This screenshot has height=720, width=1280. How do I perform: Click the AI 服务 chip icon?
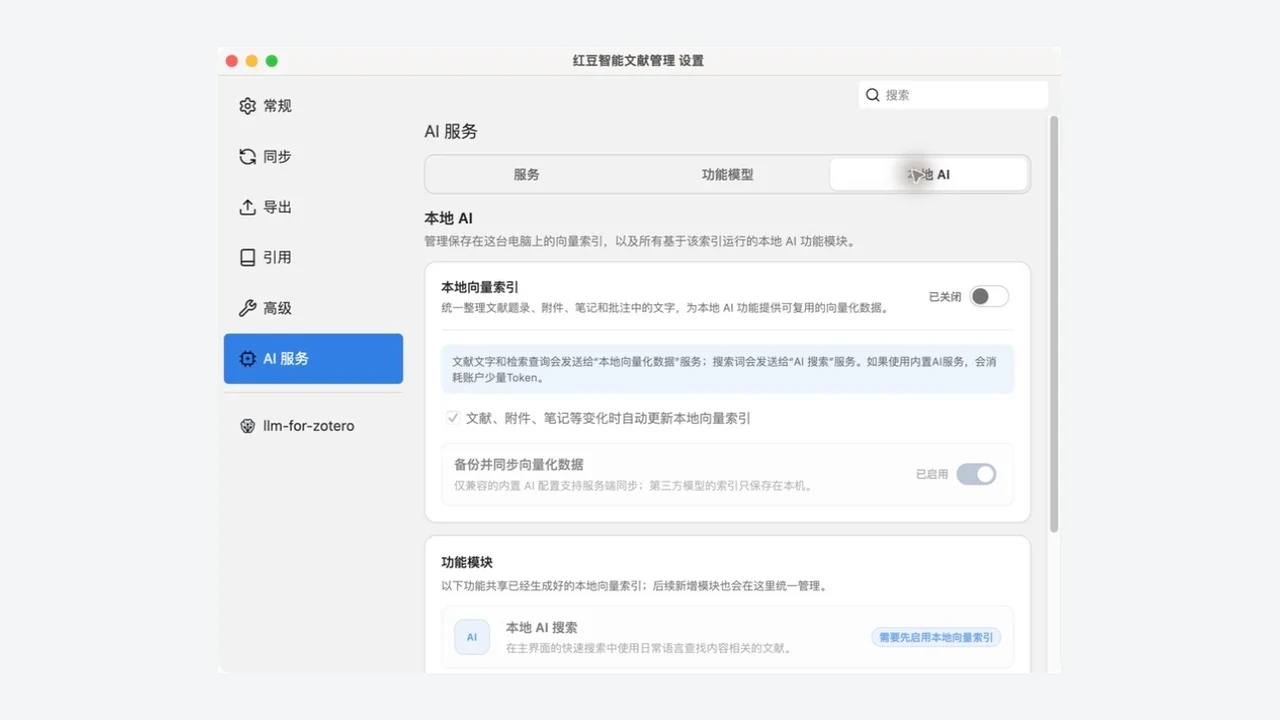pos(248,359)
